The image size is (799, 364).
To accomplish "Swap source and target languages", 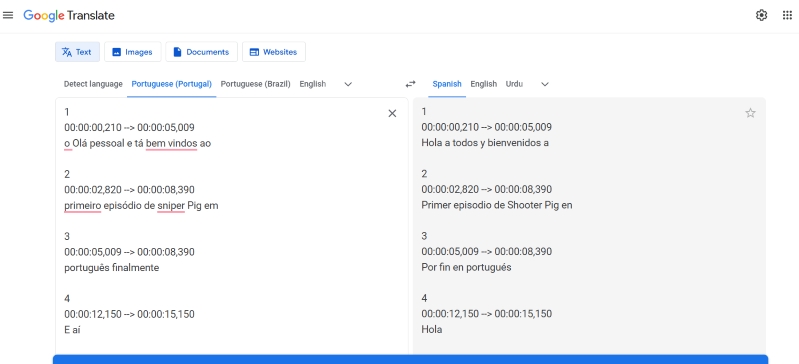I will click(x=410, y=84).
